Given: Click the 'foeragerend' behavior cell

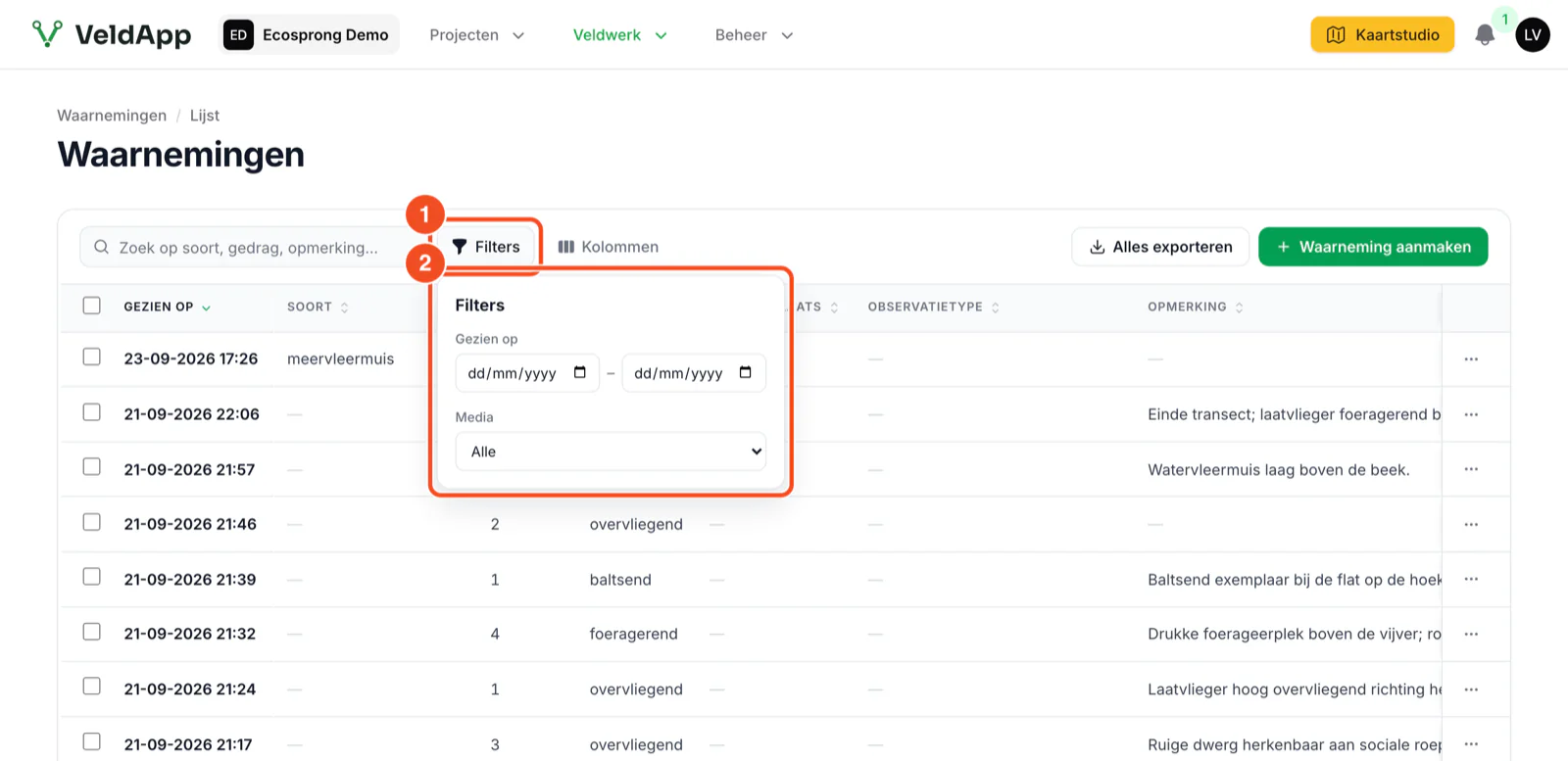Looking at the screenshot, I should tap(634, 635).
